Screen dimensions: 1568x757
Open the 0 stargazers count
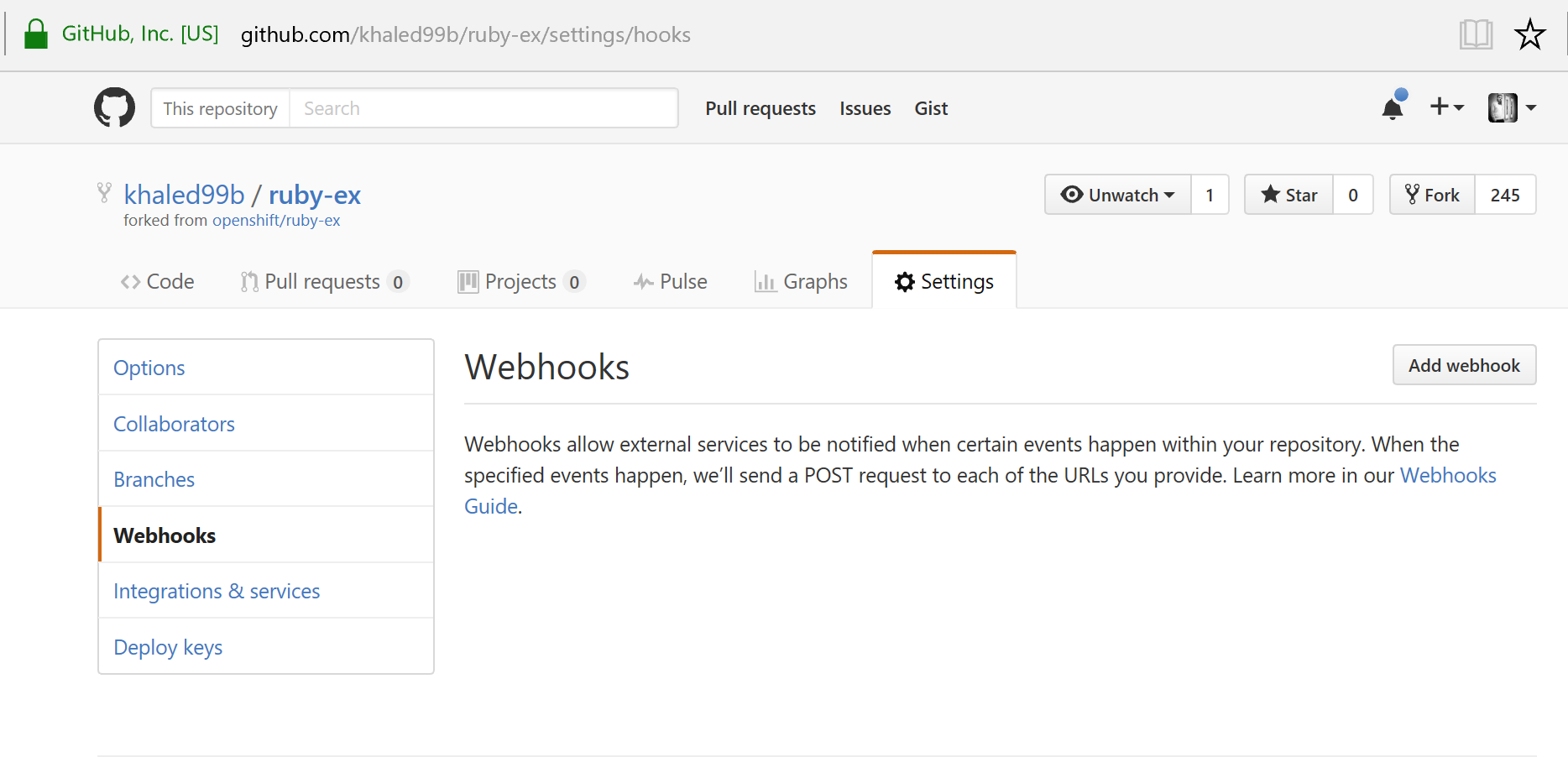[x=1353, y=195]
